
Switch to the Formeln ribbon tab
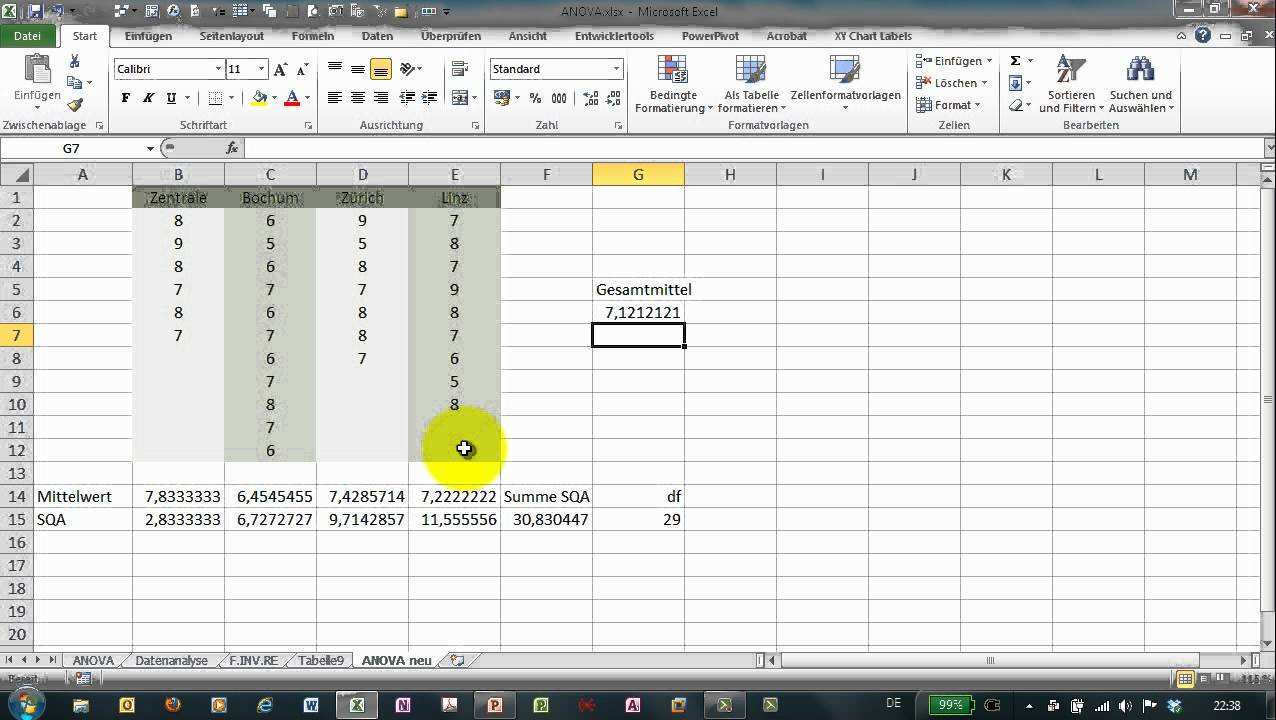(x=312, y=36)
